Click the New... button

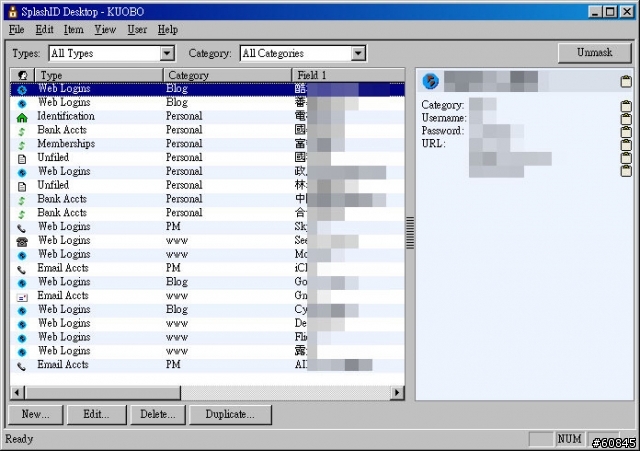click(x=36, y=415)
